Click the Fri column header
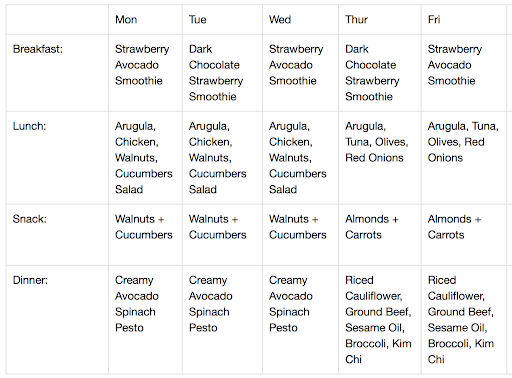 coord(434,20)
